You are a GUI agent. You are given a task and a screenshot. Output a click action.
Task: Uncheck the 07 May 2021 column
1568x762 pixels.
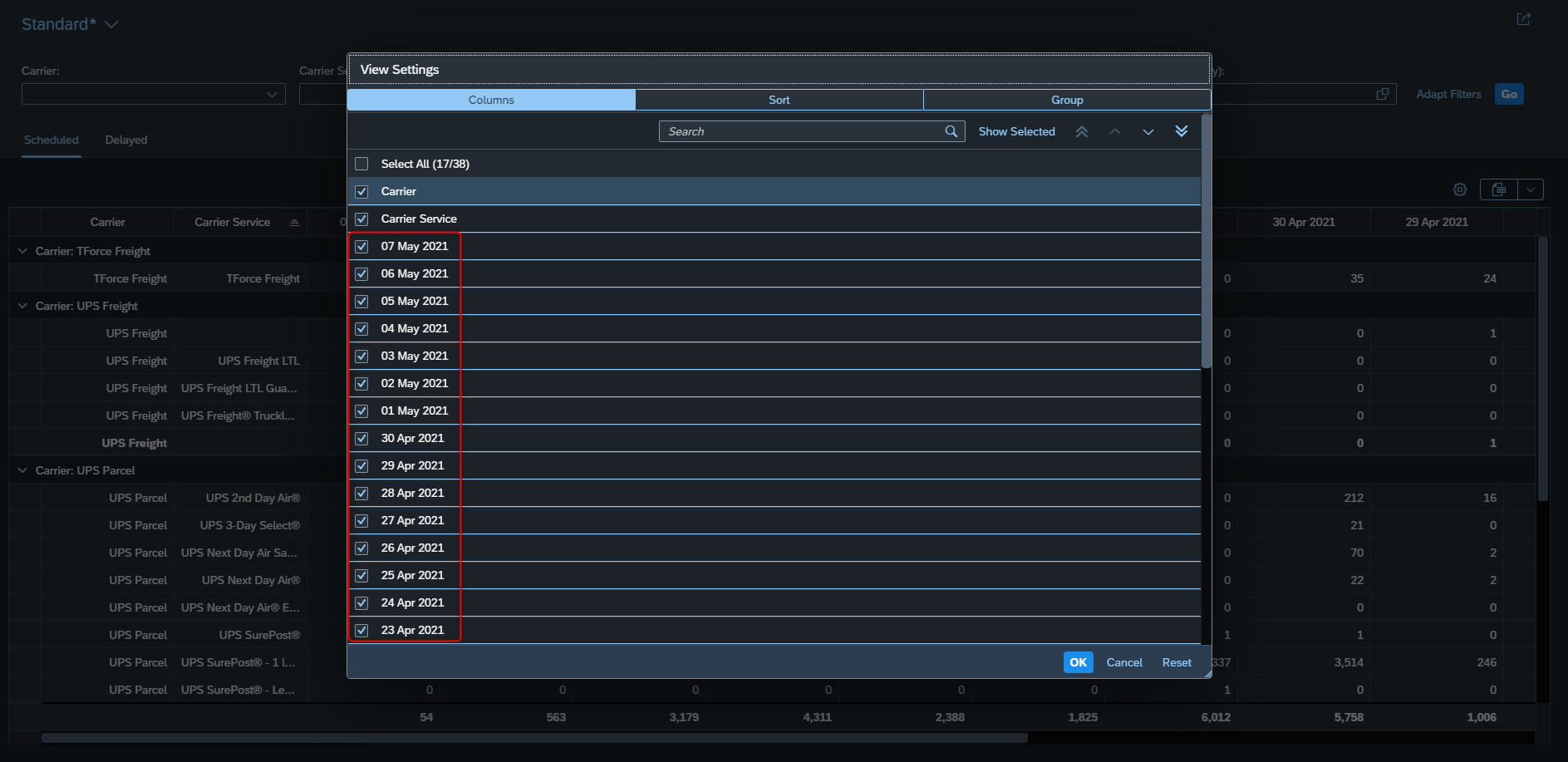[361, 246]
